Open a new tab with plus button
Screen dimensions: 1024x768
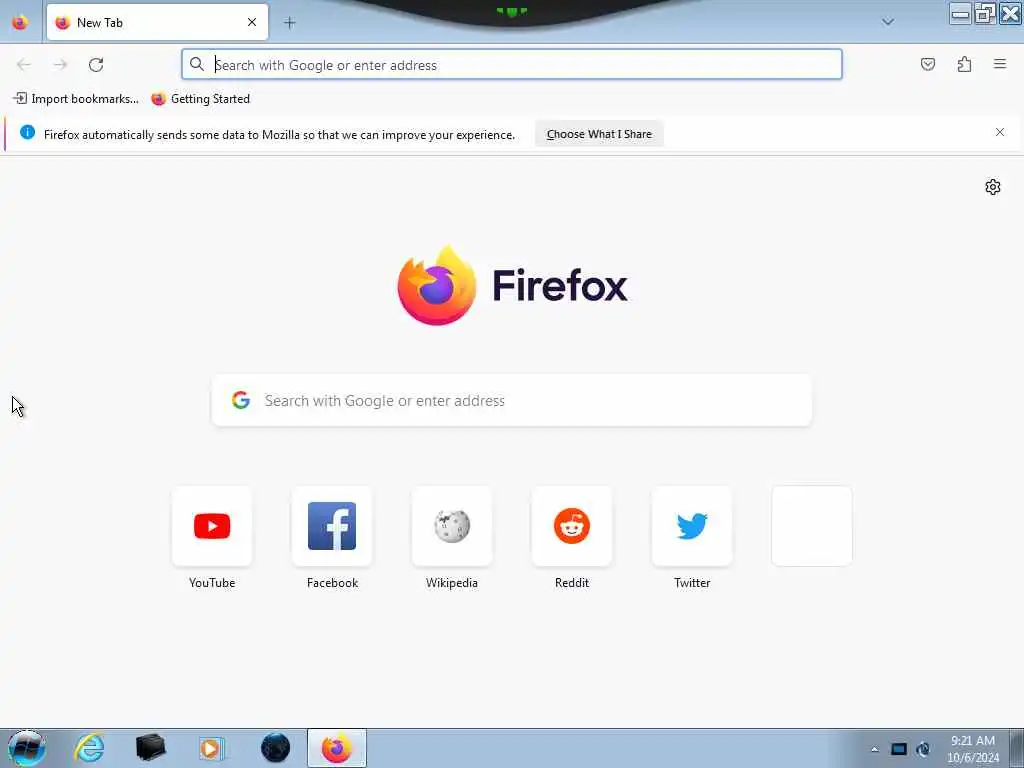click(289, 23)
